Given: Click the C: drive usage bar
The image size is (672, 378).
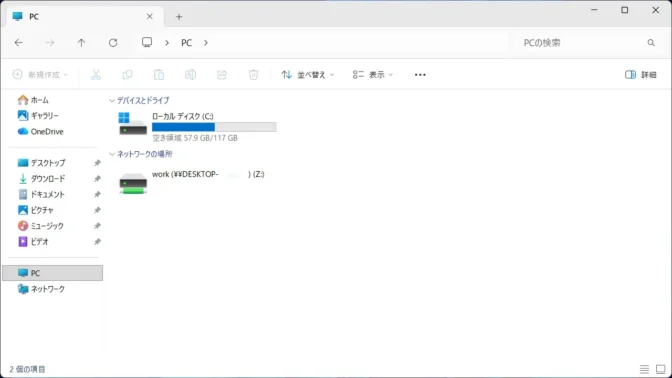Looking at the screenshot, I should click(x=214, y=127).
